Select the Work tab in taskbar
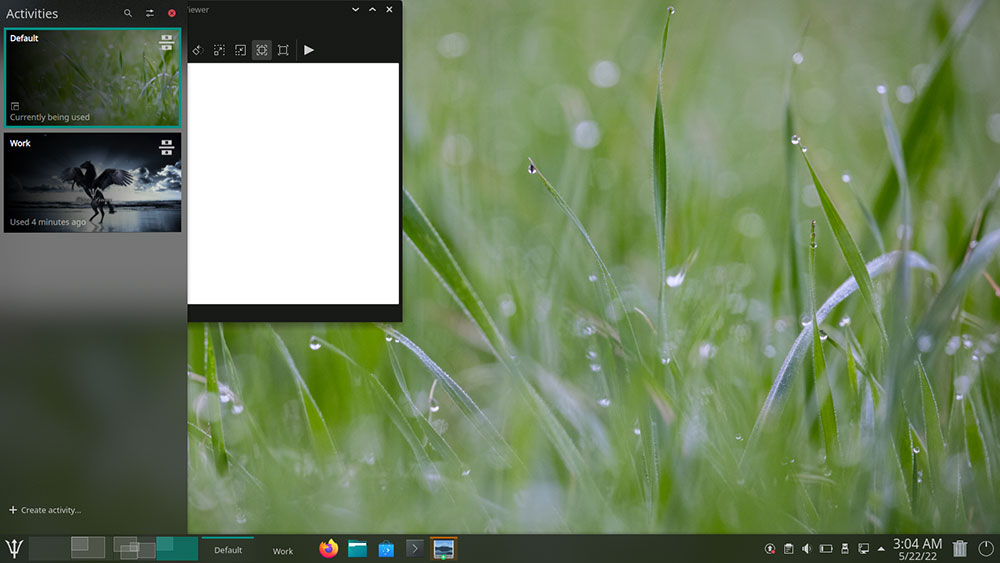Image resolution: width=1000 pixels, height=563 pixels. pyautogui.click(x=283, y=551)
